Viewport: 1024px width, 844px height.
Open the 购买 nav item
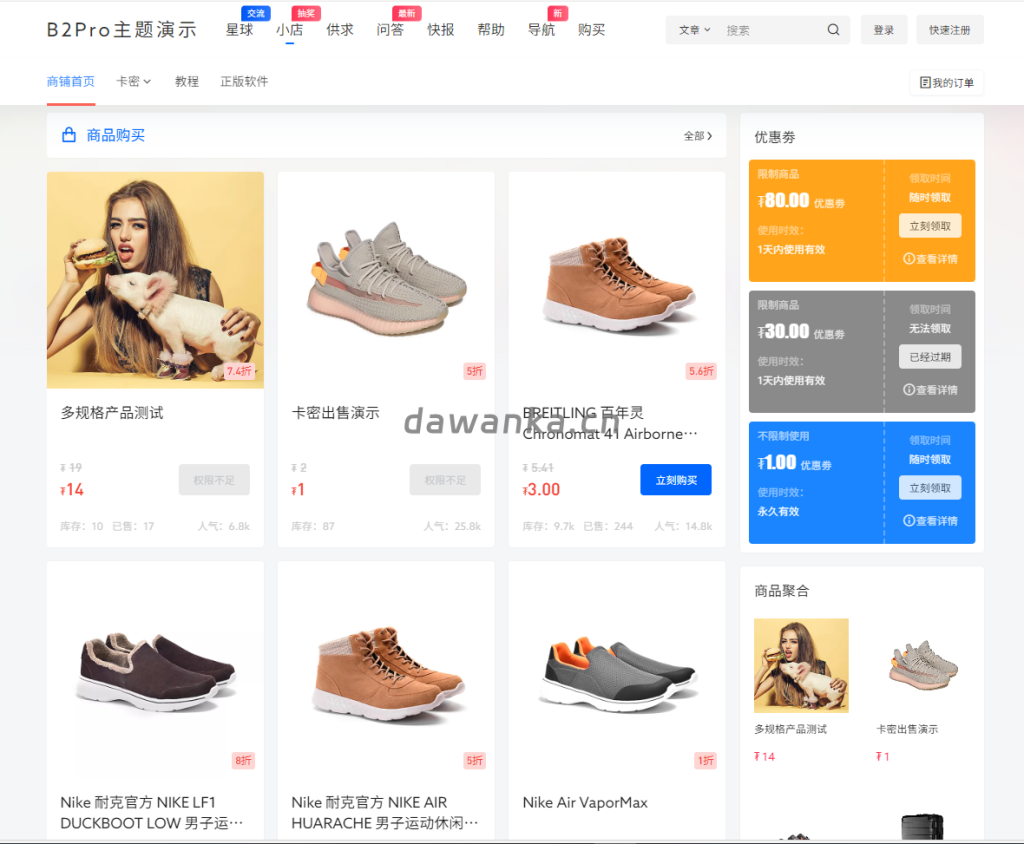(591, 30)
